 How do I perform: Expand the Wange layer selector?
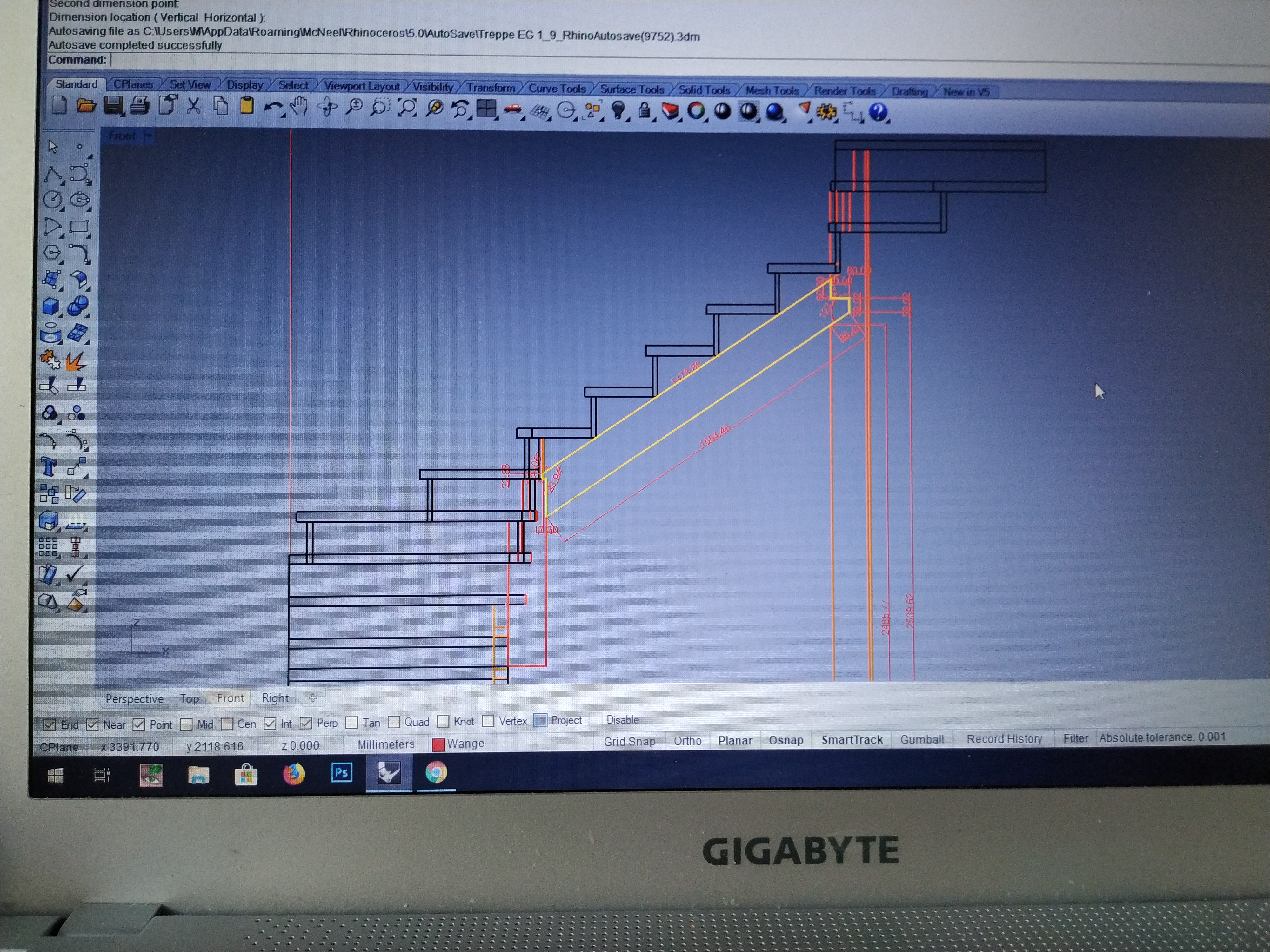point(465,744)
